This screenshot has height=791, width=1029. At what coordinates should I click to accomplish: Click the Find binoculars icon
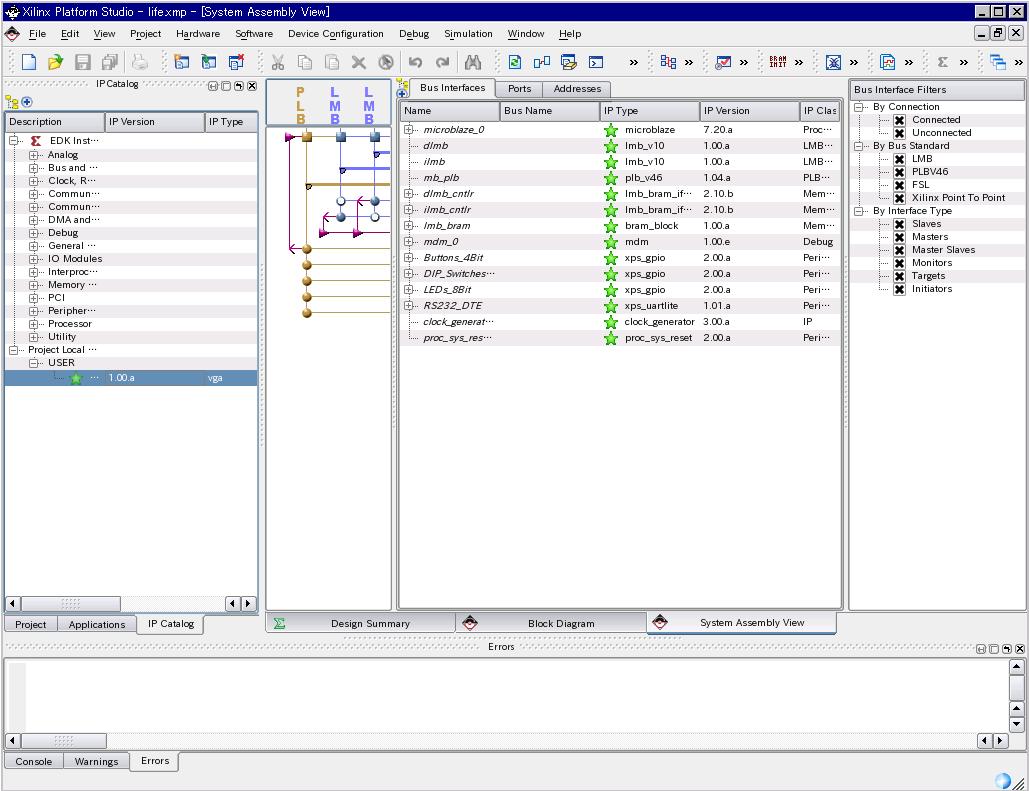pos(472,62)
